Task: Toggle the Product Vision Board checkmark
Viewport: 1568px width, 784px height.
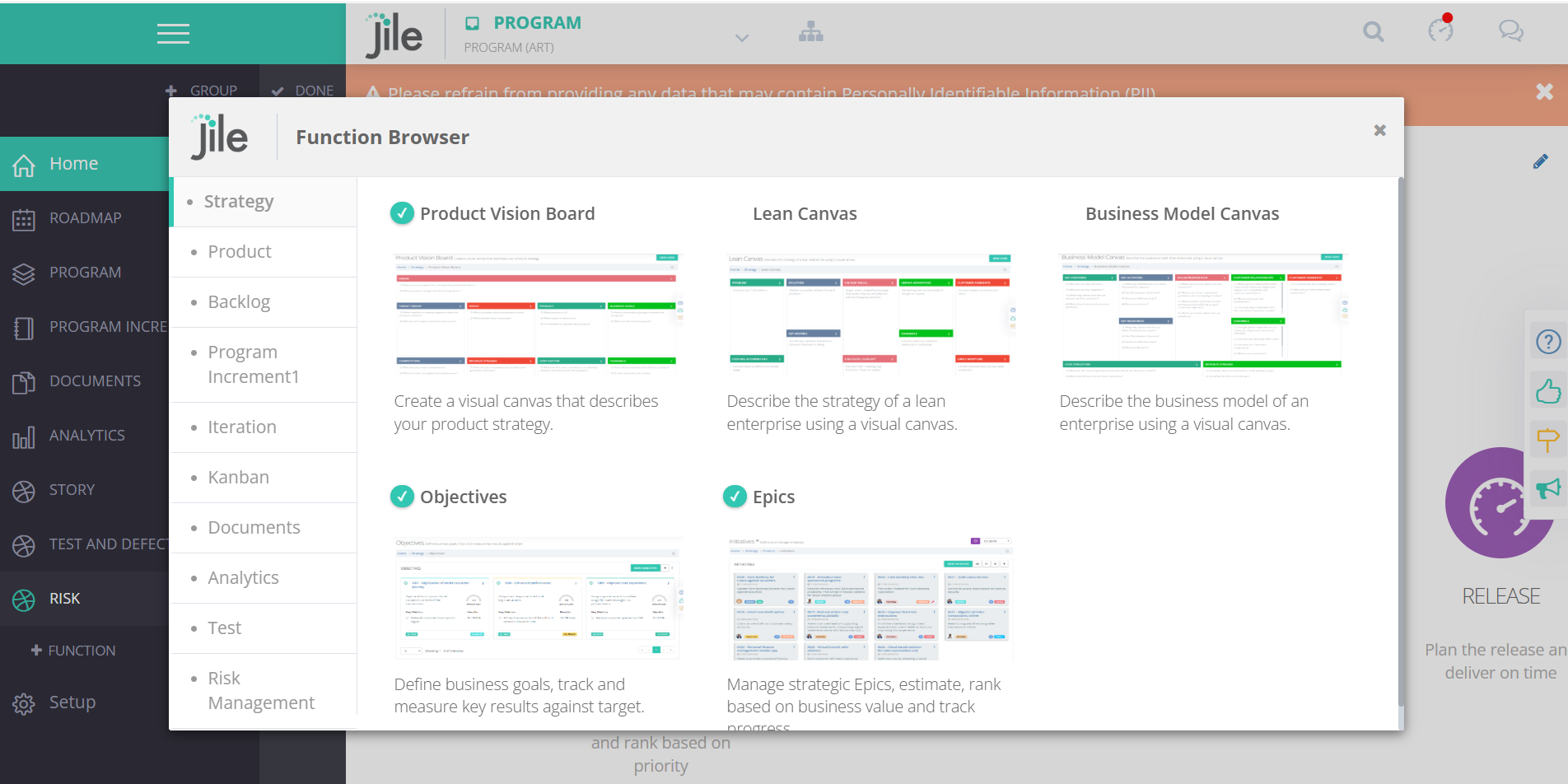Action: (402, 213)
